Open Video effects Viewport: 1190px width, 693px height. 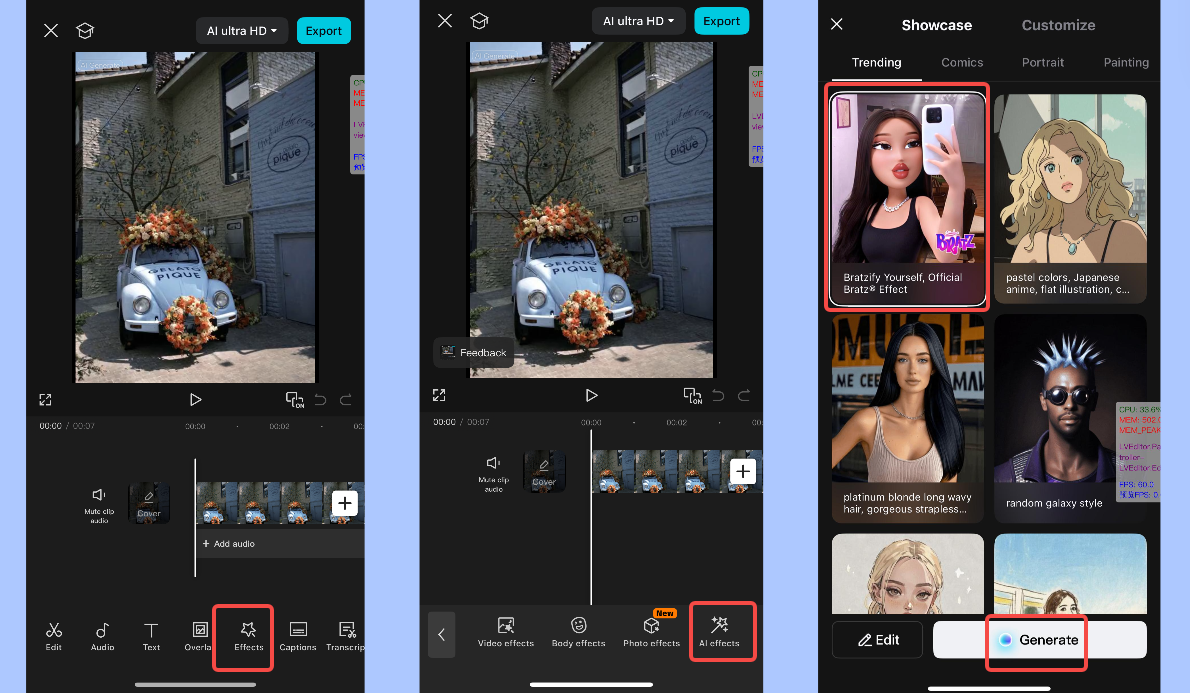tap(506, 632)
